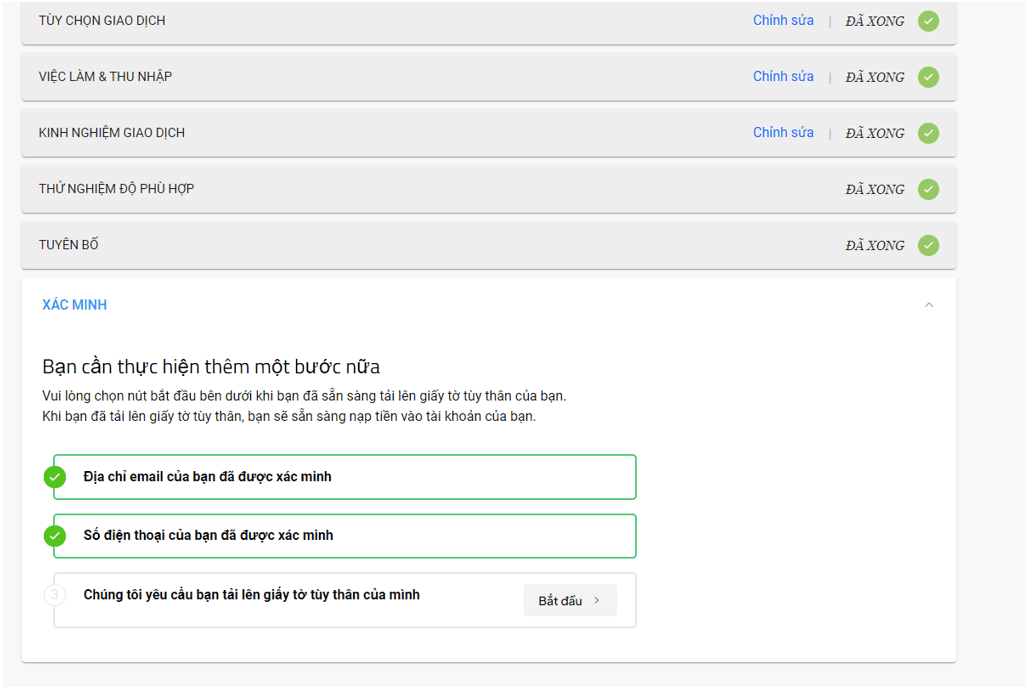Click Chỉnh sửa for TÙY CHỌN GIAO DỊCH
Viewport: 1035px width, 687px height.
click(783, 20)
